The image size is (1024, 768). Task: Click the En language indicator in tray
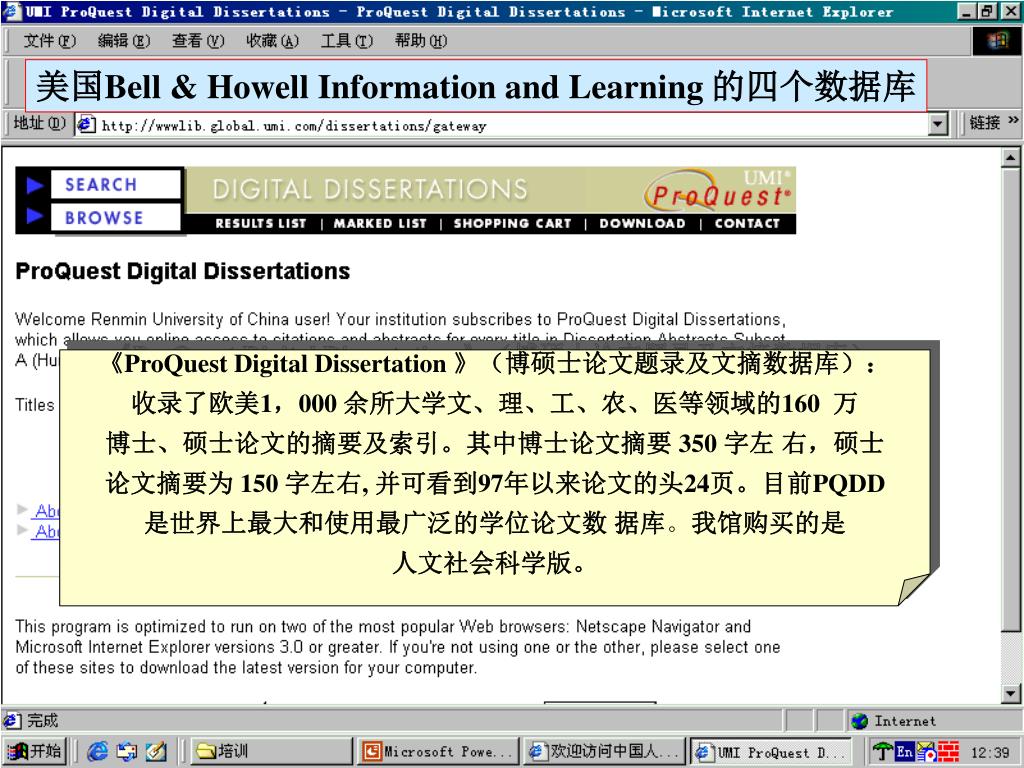click(x=904, y=752)
